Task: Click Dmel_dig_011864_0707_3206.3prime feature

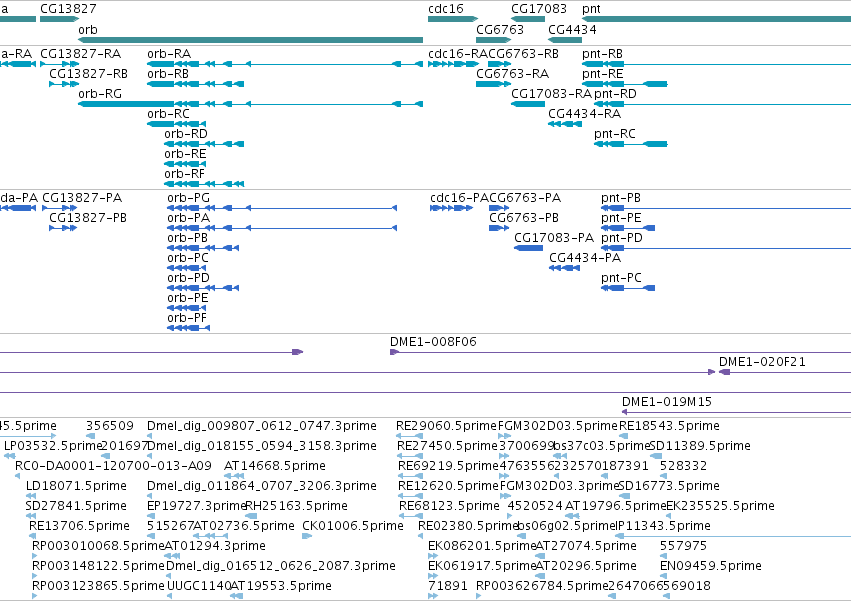Action: pyautogui.click(x=262, y=486)
